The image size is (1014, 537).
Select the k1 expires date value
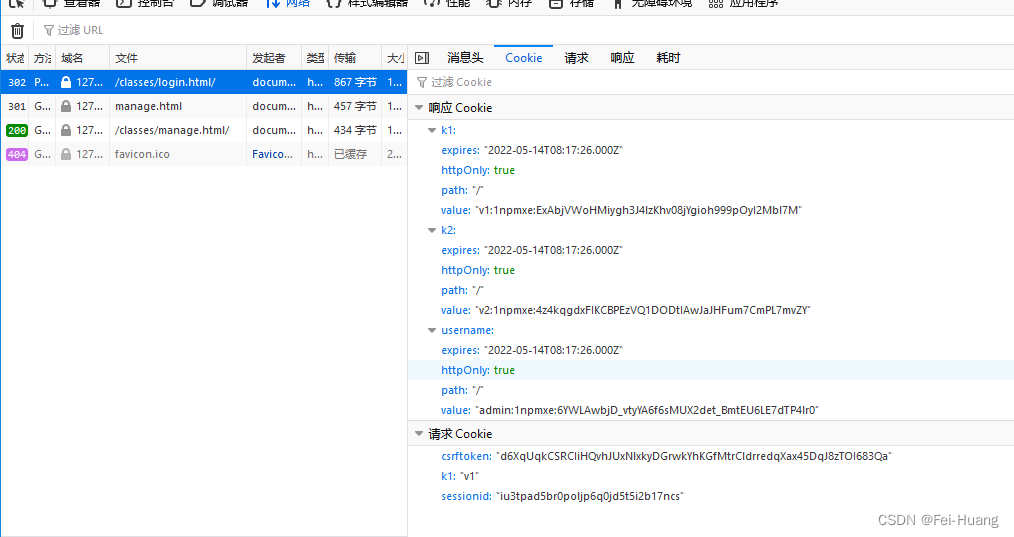click(x=553, y=150)
